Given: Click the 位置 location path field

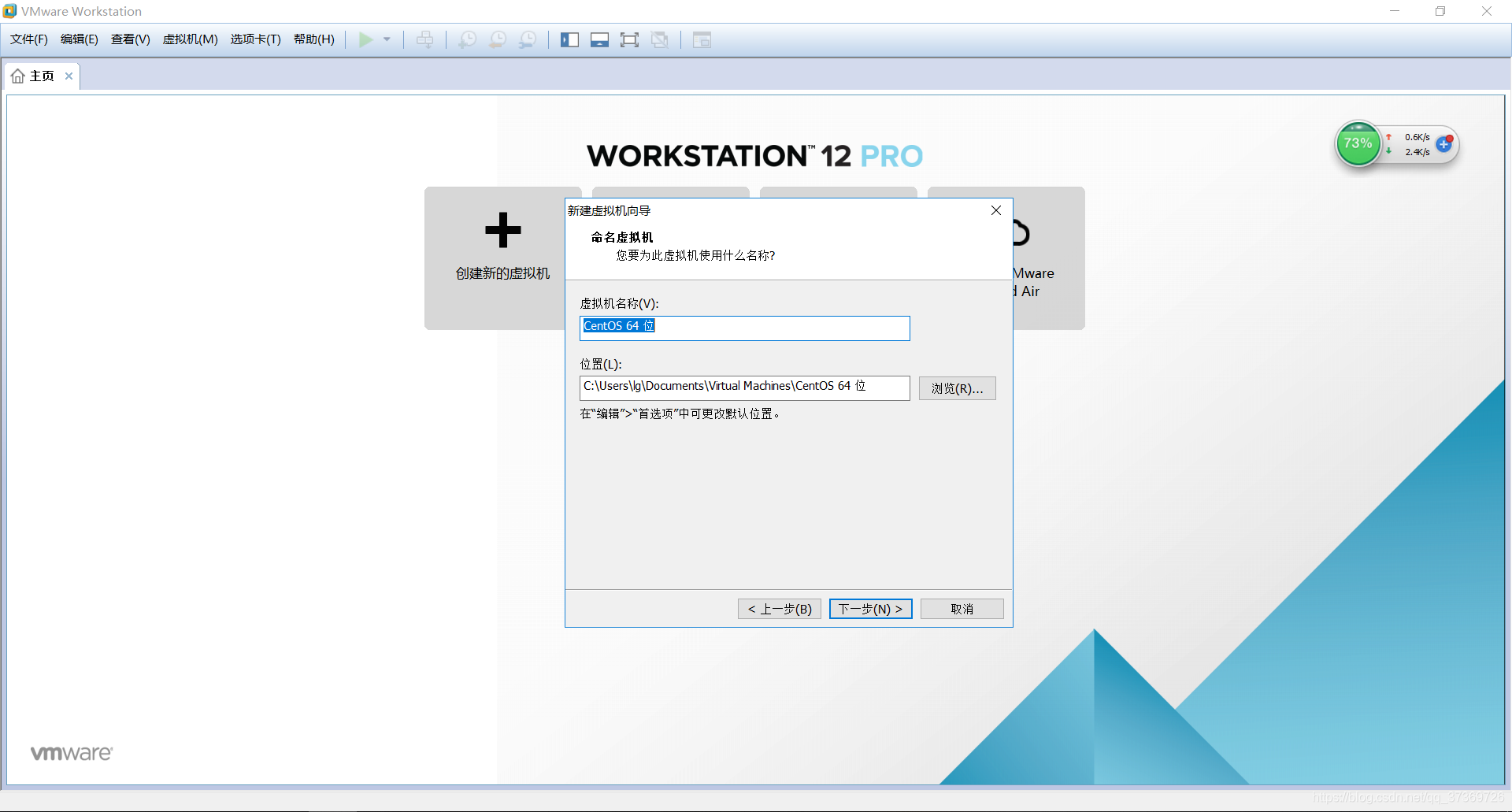Looking at the screenshot, I should coord(744,387).
